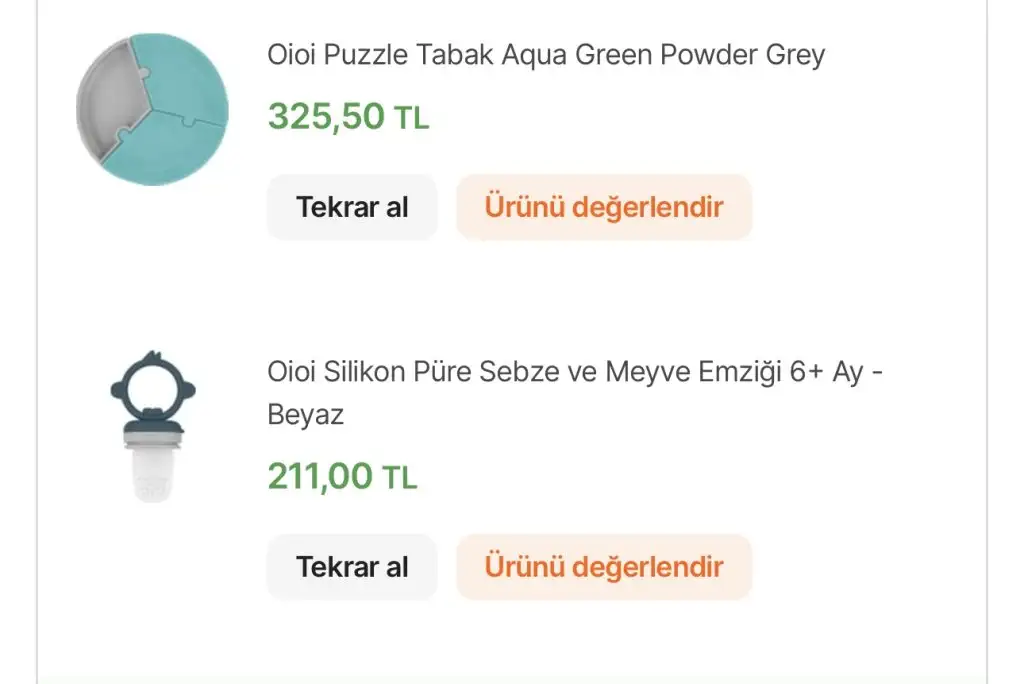Click the ring handle of the feeder image
This screenshot has width=1024, height=684.
(x=153, y=387)
